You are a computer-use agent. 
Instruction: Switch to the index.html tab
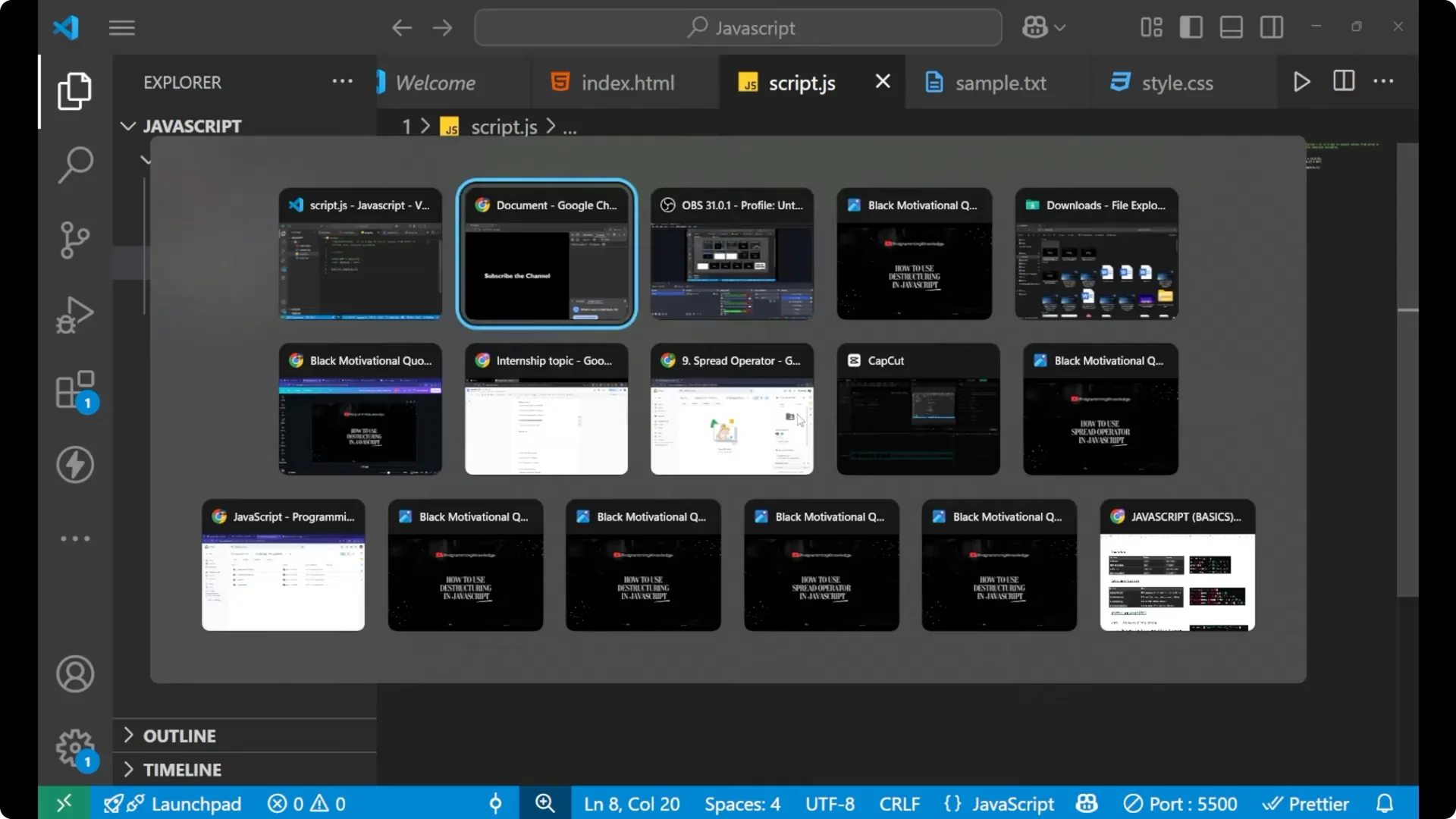(626, 83)
